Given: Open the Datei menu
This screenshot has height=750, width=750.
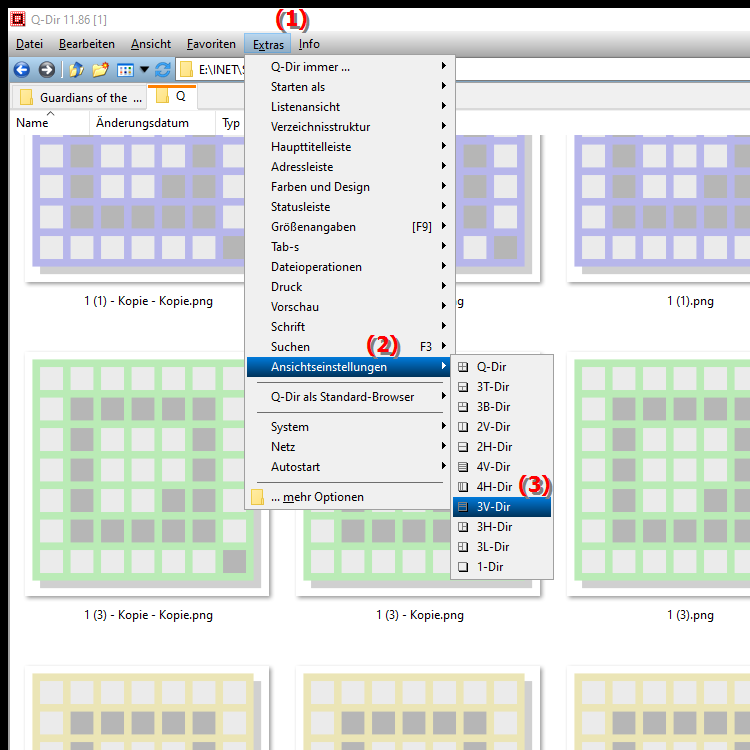Looking at the screenshot, I should pos(29,44).
